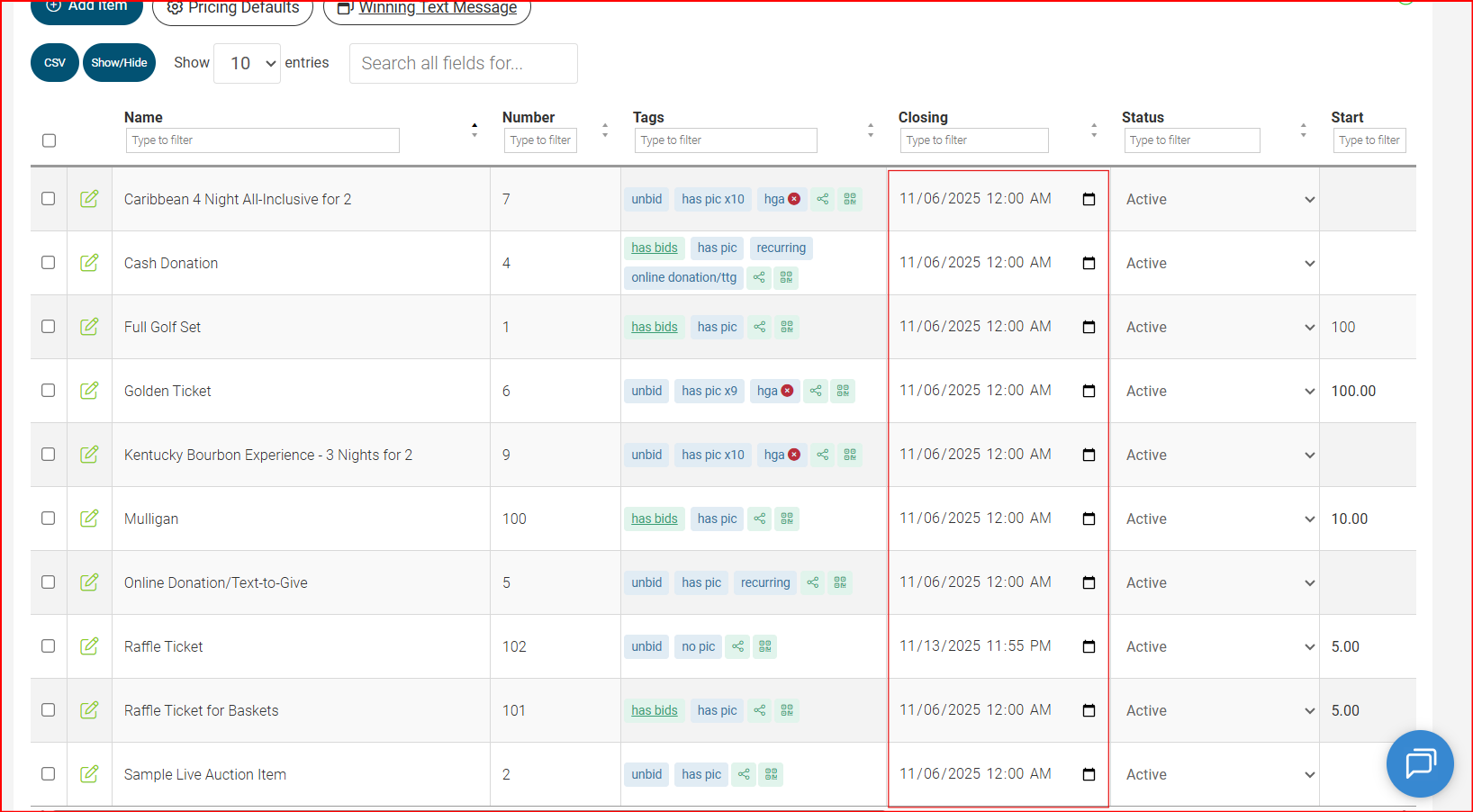This screenshot has width=1473, height=812.
Task: Click QR code icon for Caribbean 4 Night row
Action: click(850, 199)
